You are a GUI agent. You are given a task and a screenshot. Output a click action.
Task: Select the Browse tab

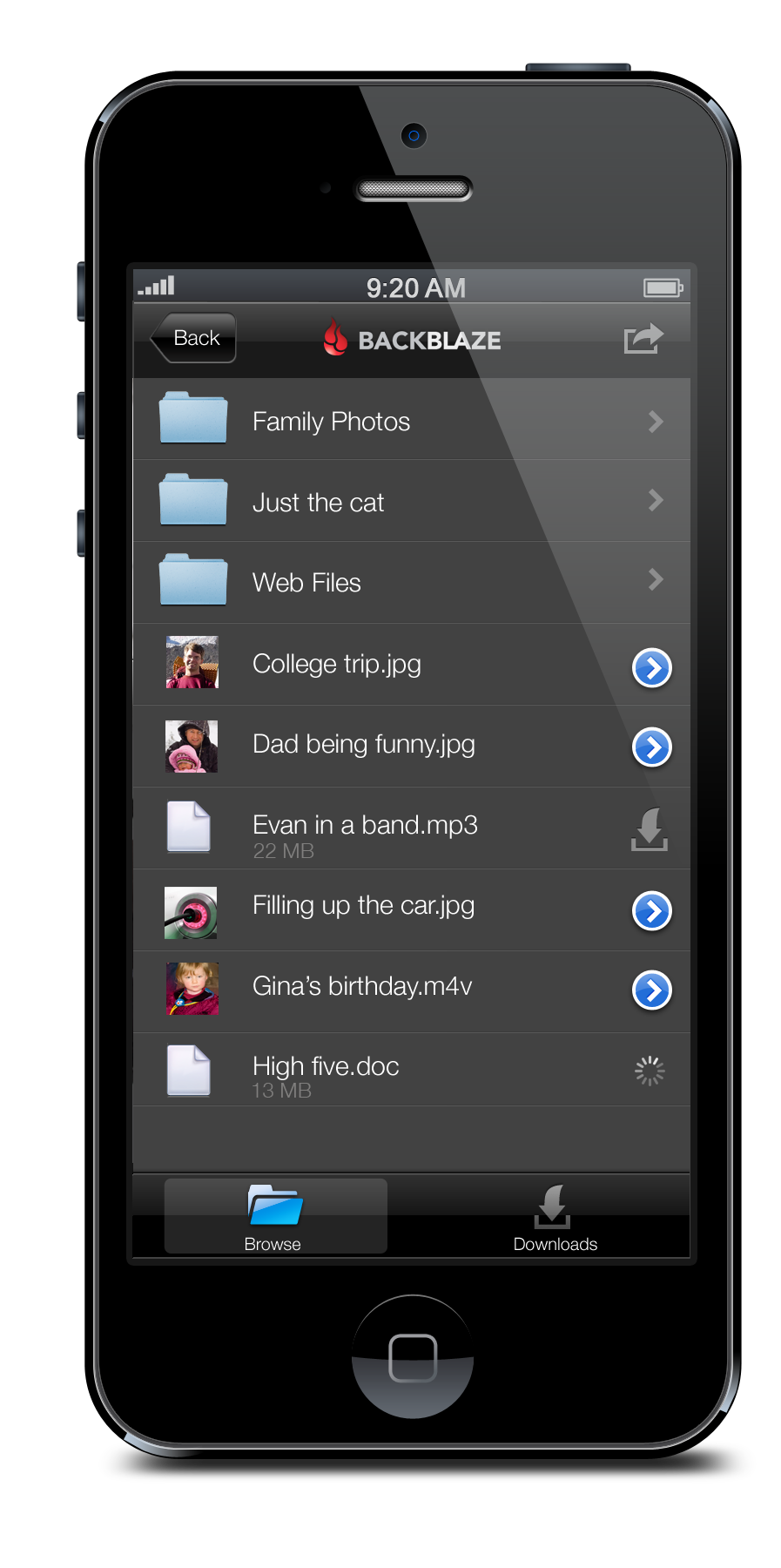pos(274,1218)
